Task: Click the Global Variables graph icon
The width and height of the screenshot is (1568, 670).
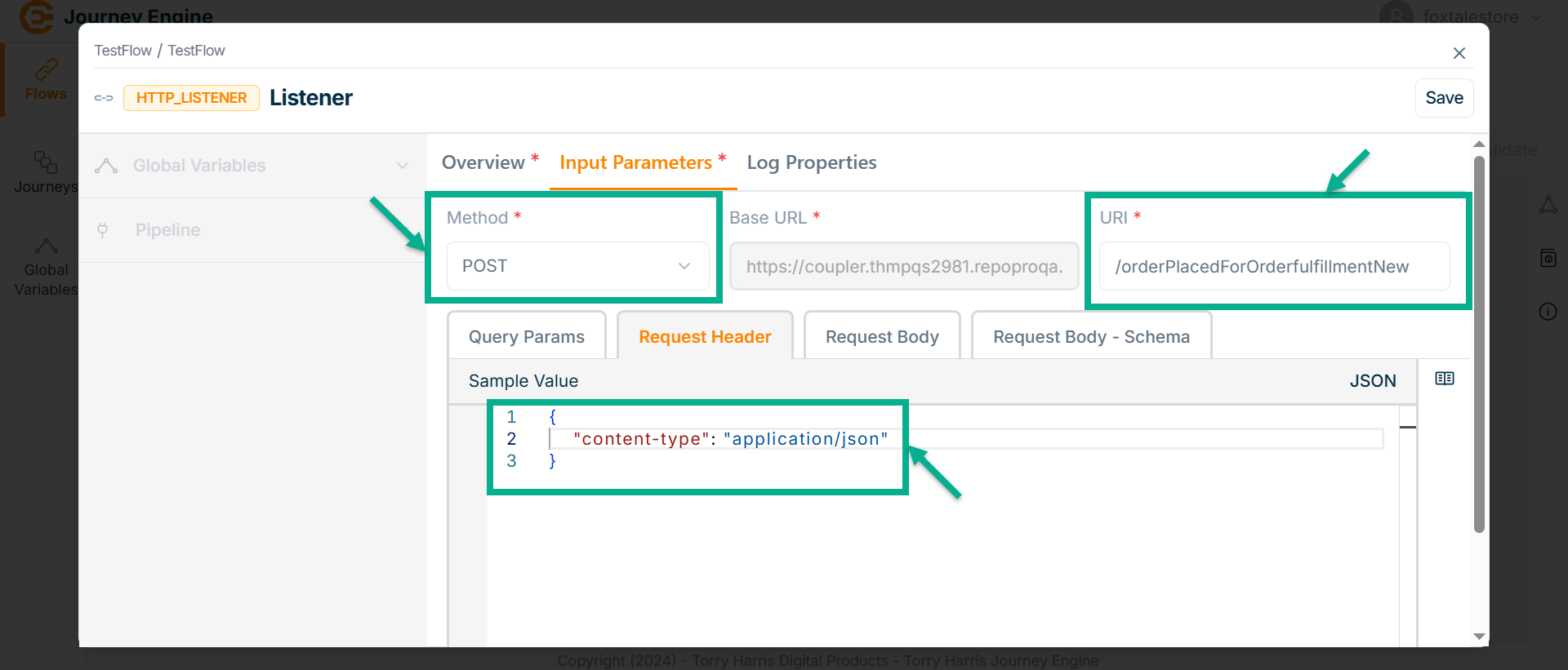Action: coord(106,166)
